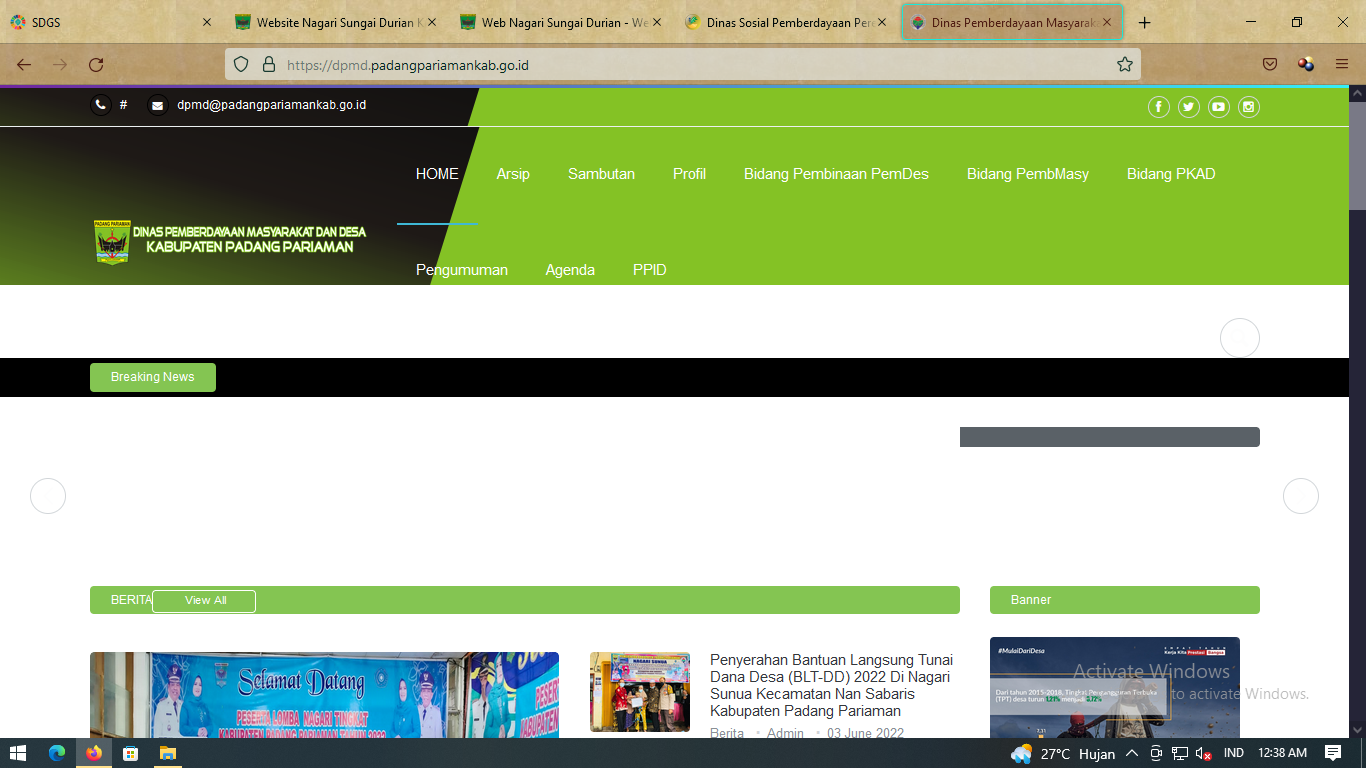Open the HOME menu item
Screen dimensions: 1366x768
tap(437, 174)
